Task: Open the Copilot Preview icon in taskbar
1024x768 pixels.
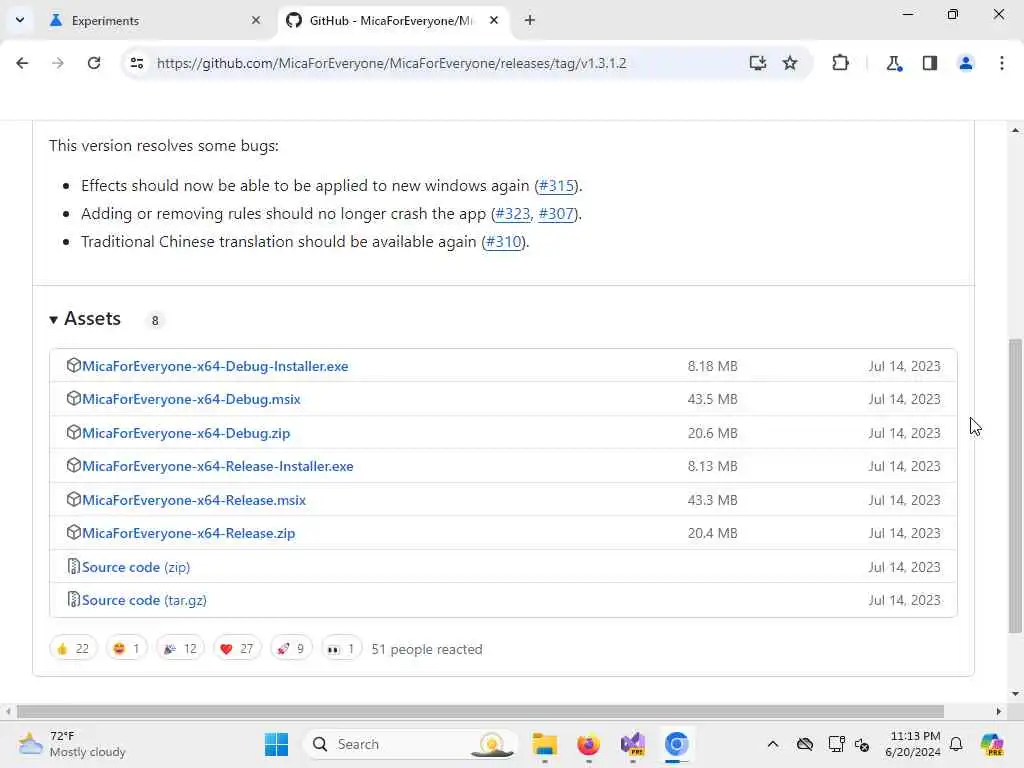Action: 992,744
